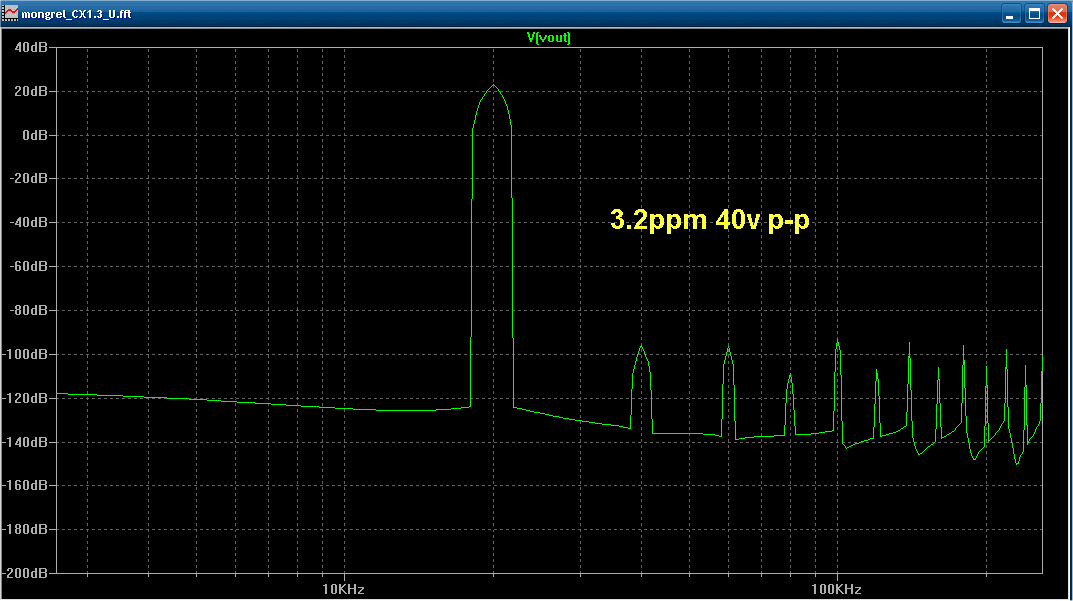Click the -80dB axis label
The width and height of the screenshot is (1073, 601).
point(28,310)
